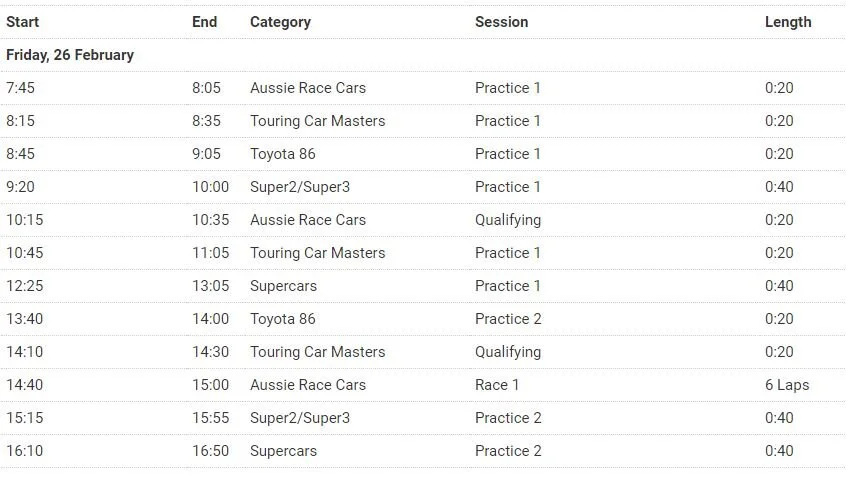Select the 7:45 Aussie Race Cars start time

[21, 88]
